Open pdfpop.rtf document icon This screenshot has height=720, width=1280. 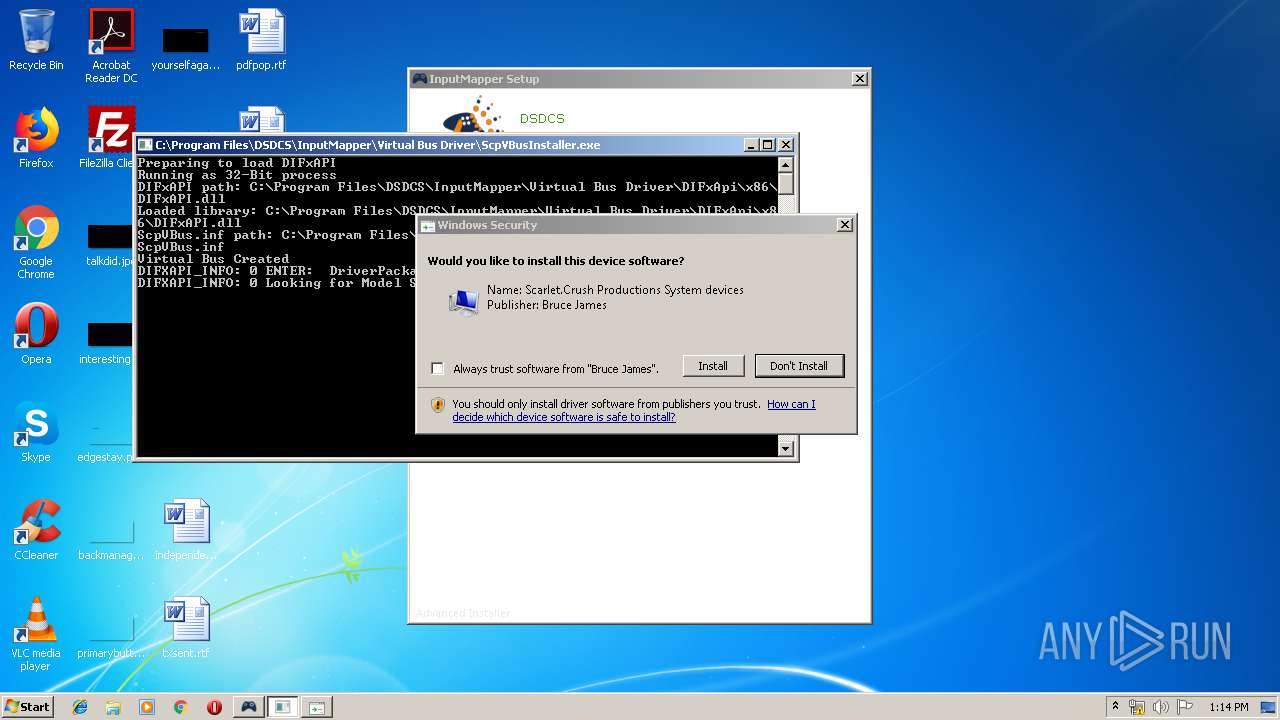coord(261,40)
